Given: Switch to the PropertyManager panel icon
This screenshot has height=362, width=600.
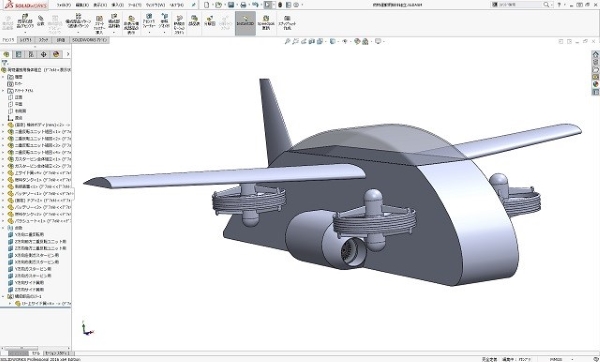Looking at the screenshot, I should (18, 54).
